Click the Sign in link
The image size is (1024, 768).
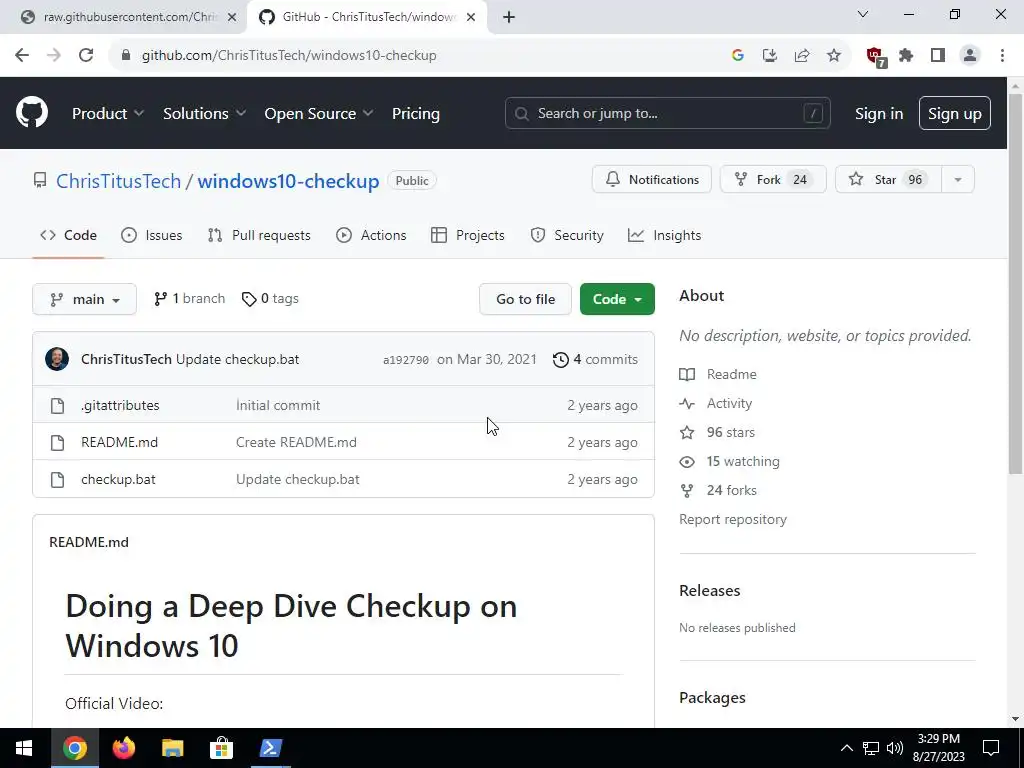pyautogui.click(x=879, y=113)
